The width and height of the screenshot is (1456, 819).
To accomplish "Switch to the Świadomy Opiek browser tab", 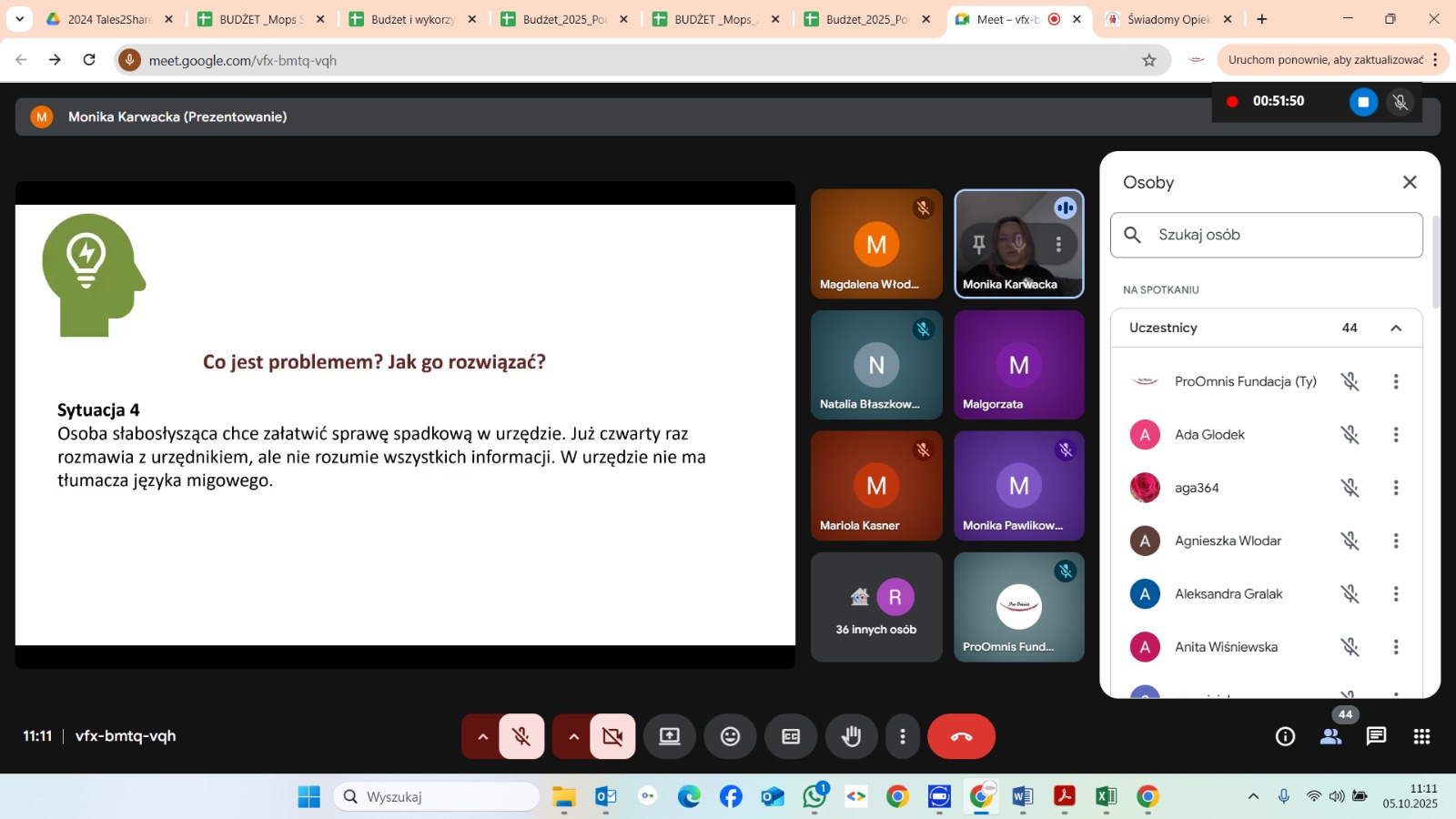I will [1168, 19].
